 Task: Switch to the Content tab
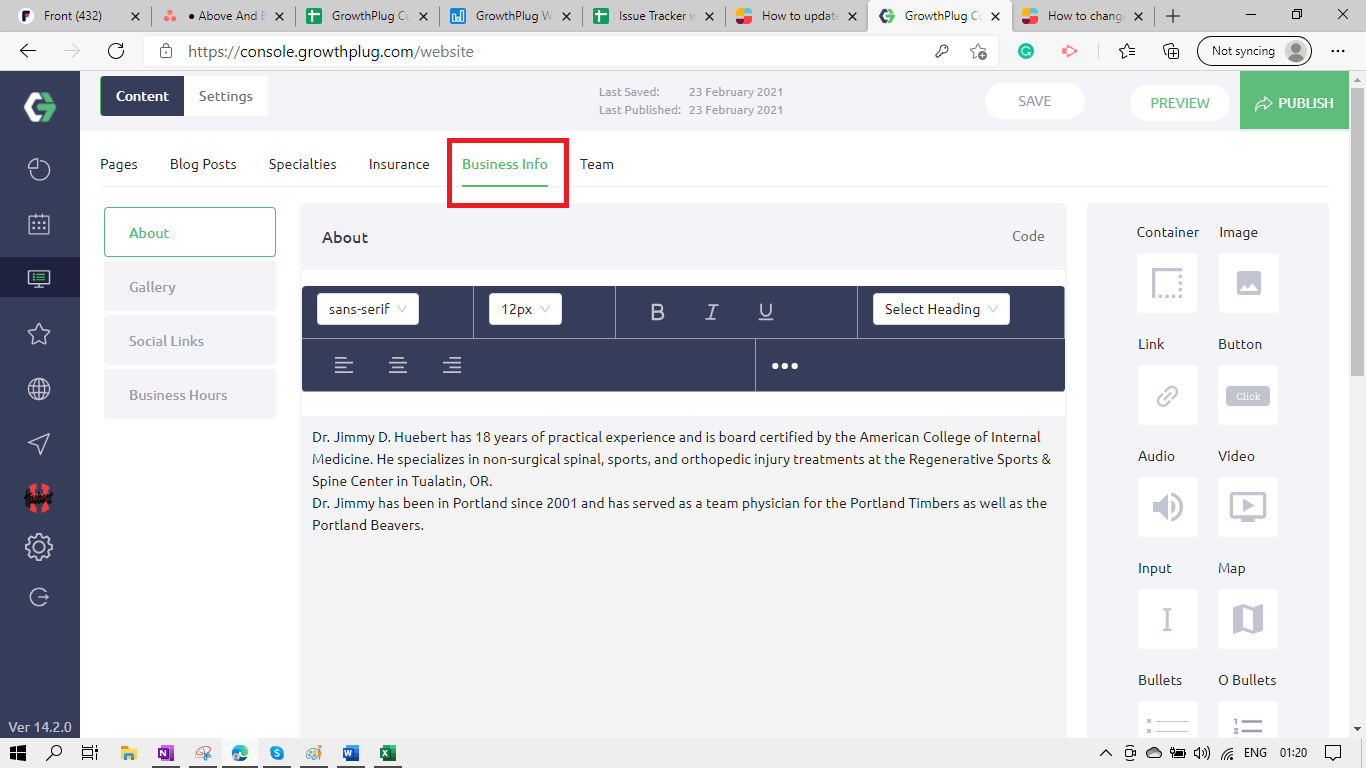click(142, 96)
